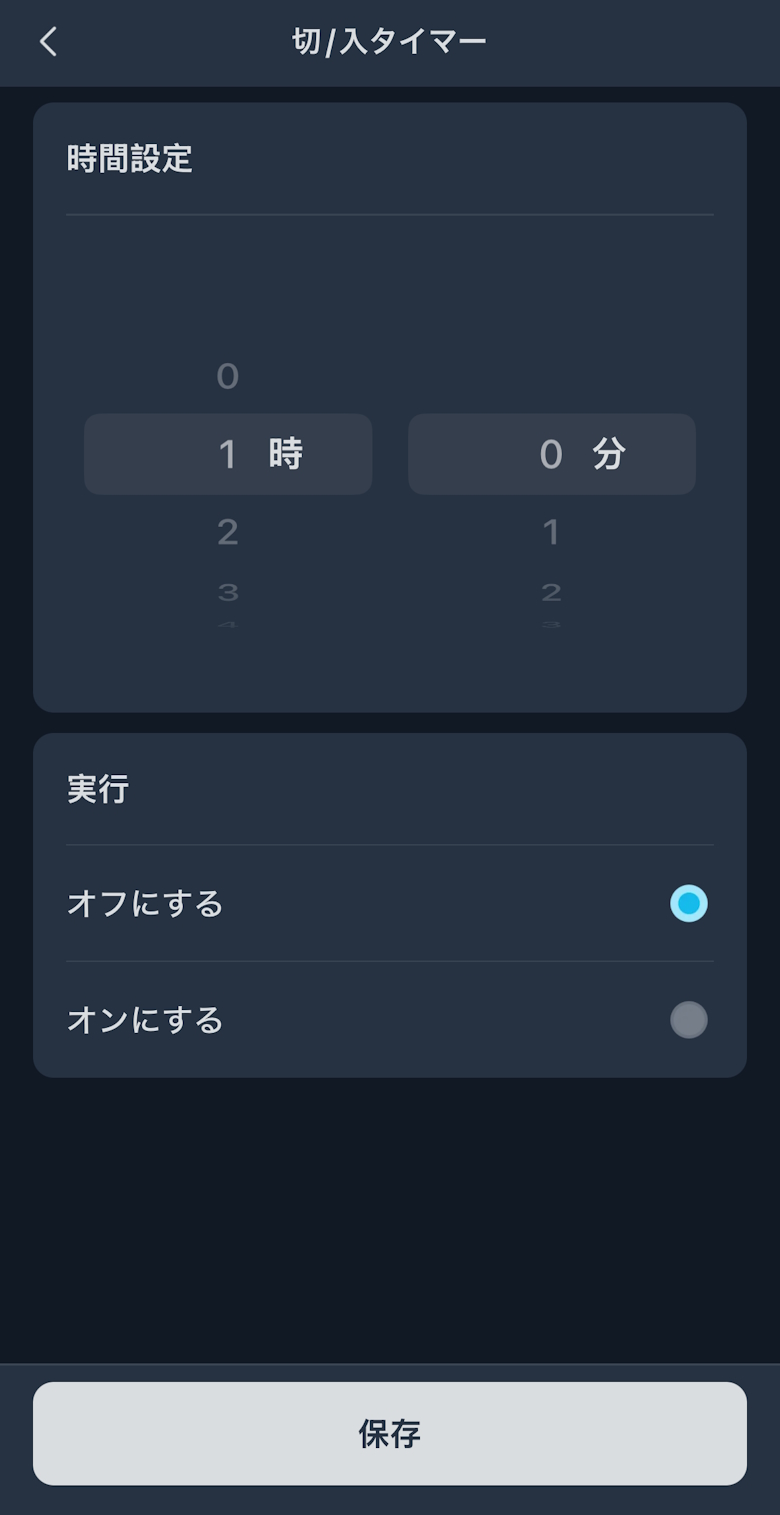The width and height of the screenshot is (780, 1515).
Task: Tap the partially visible minute 3
Action: pos(551,625)
